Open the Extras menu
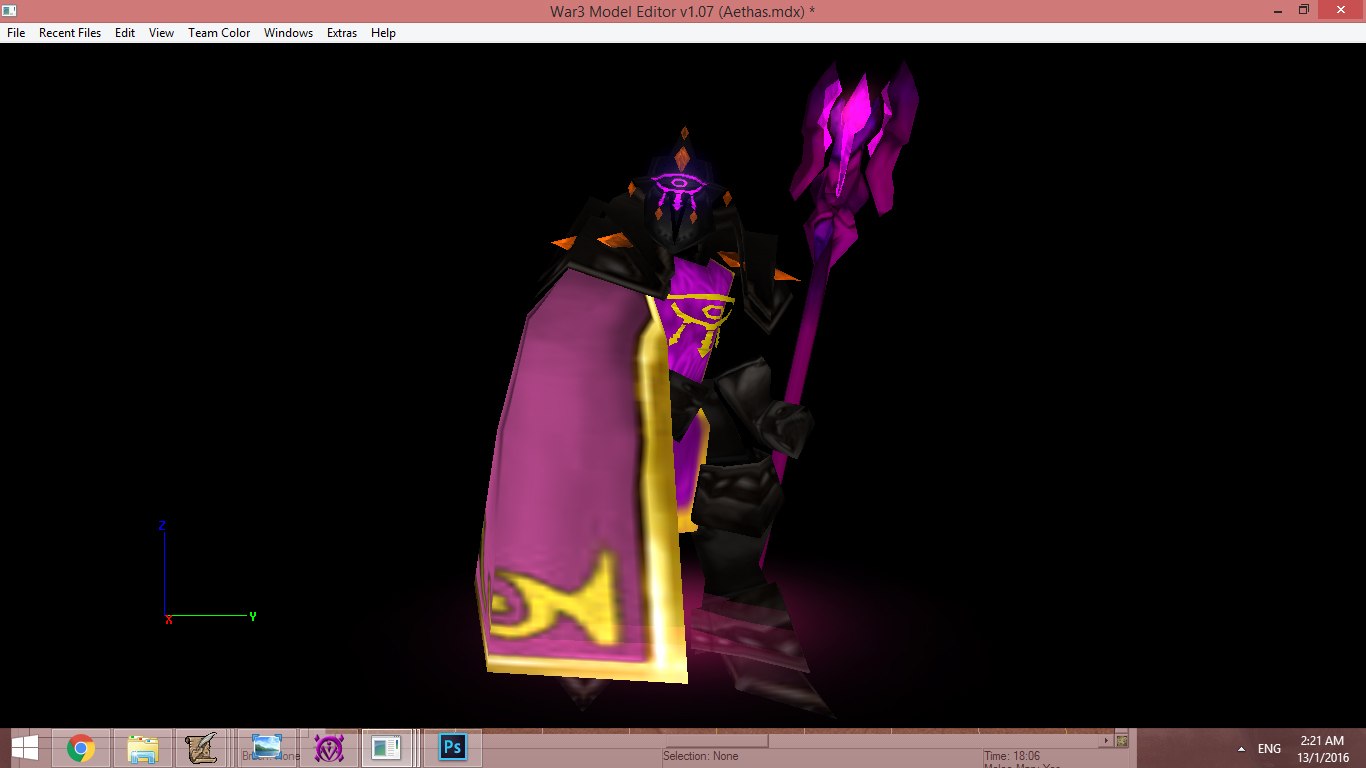 coord(342,33)
